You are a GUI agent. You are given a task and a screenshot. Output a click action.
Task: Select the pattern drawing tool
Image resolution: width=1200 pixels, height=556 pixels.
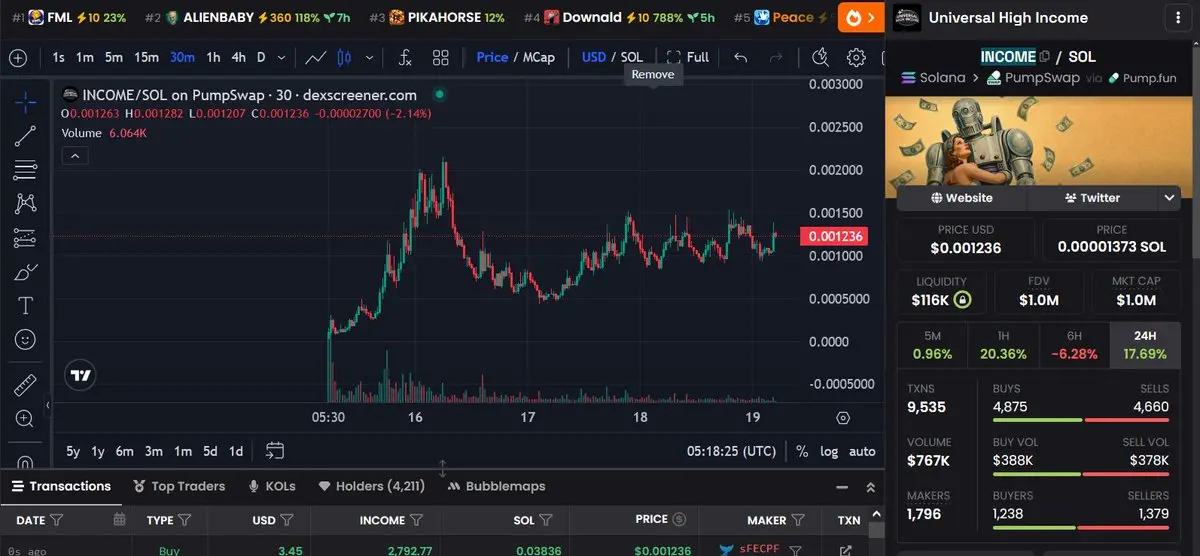(x=26, y=204)
